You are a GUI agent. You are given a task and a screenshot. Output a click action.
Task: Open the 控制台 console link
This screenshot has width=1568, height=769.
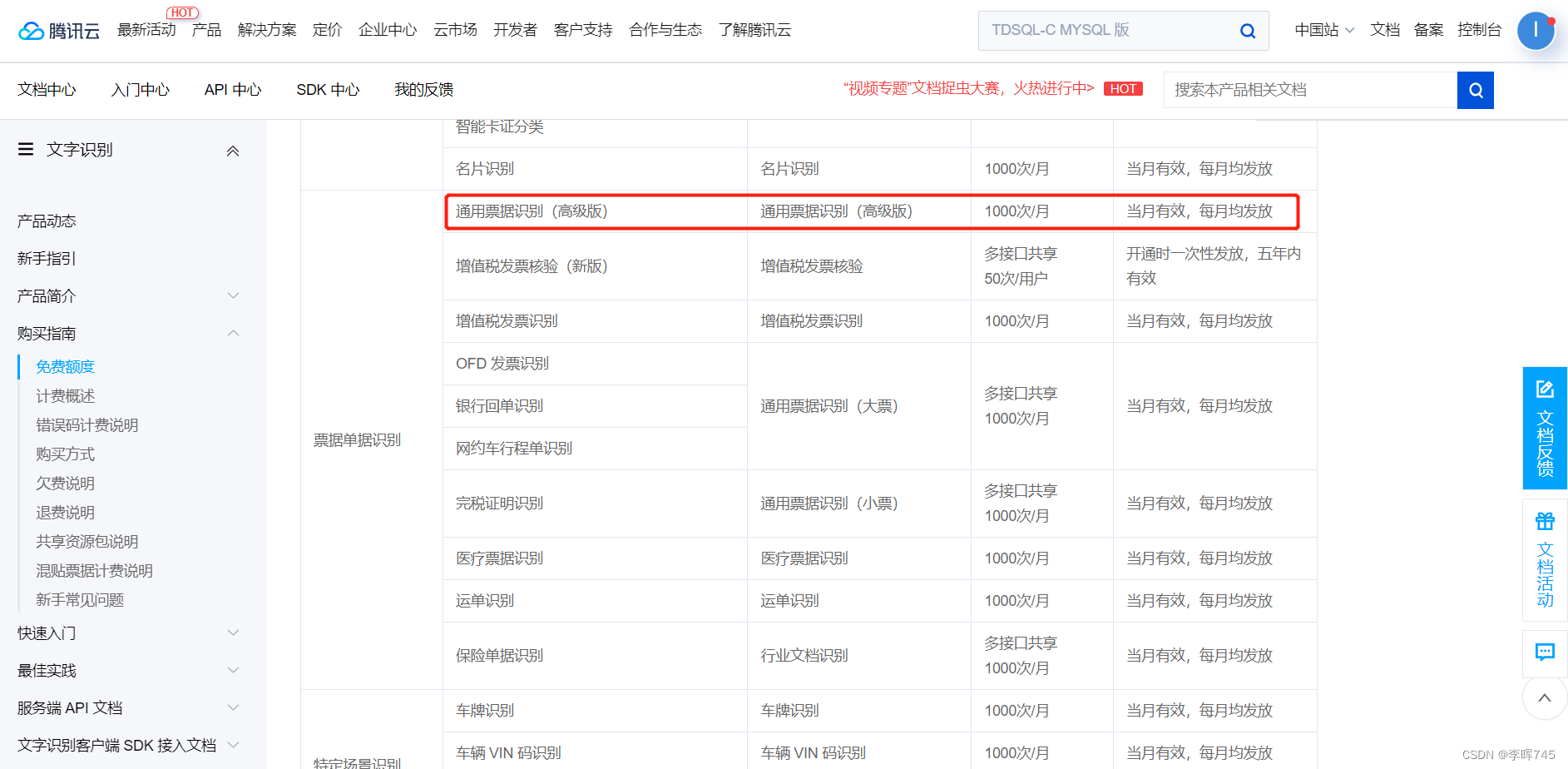(1479, 30)
